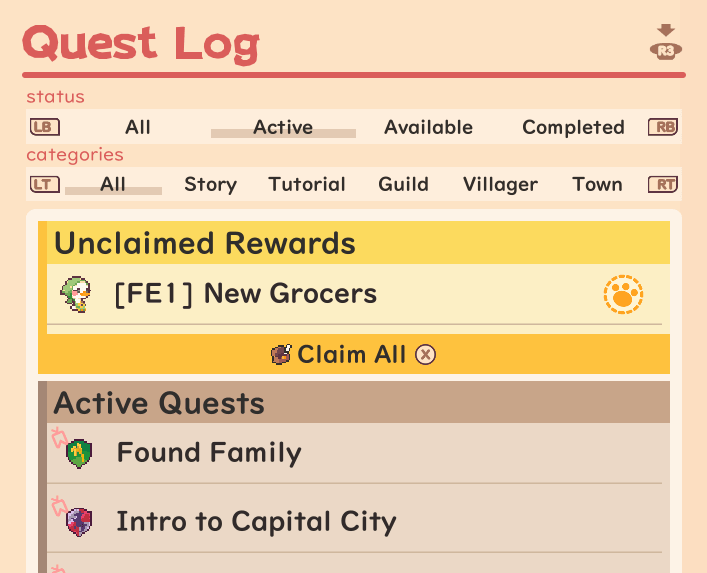Screen dimensions: 707x573
Task: Show Available quests
Action: 428,127
